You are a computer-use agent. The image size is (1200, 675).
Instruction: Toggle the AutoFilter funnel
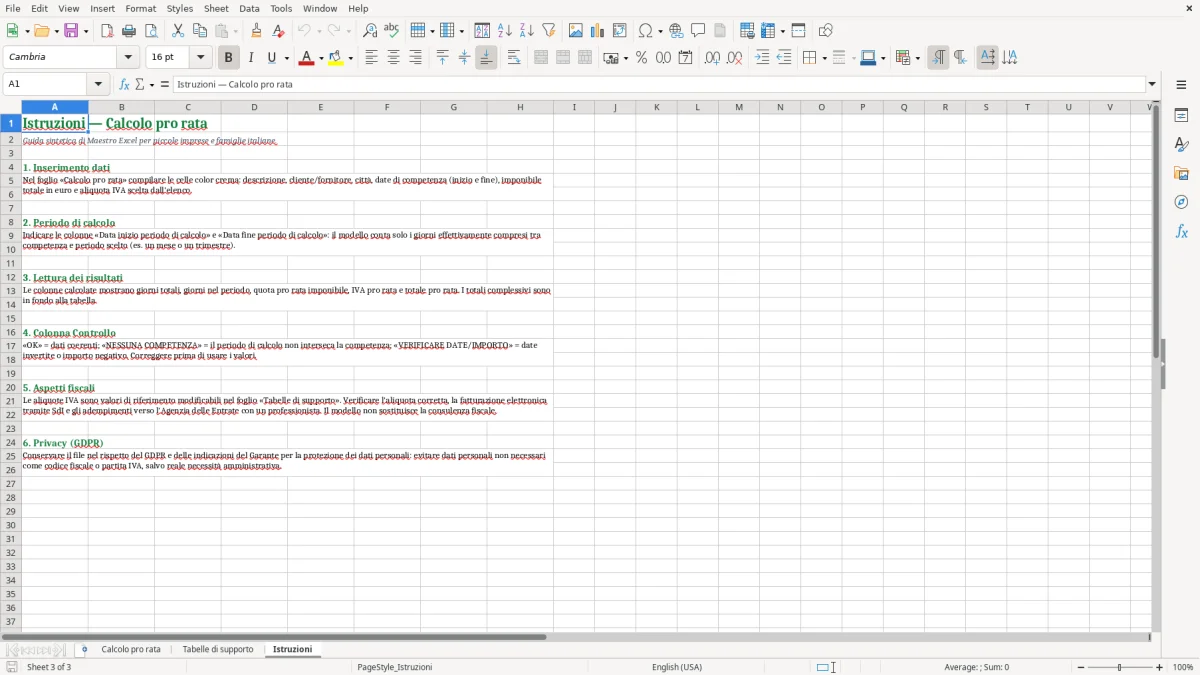pyautogui.click(x=548, y=31)
